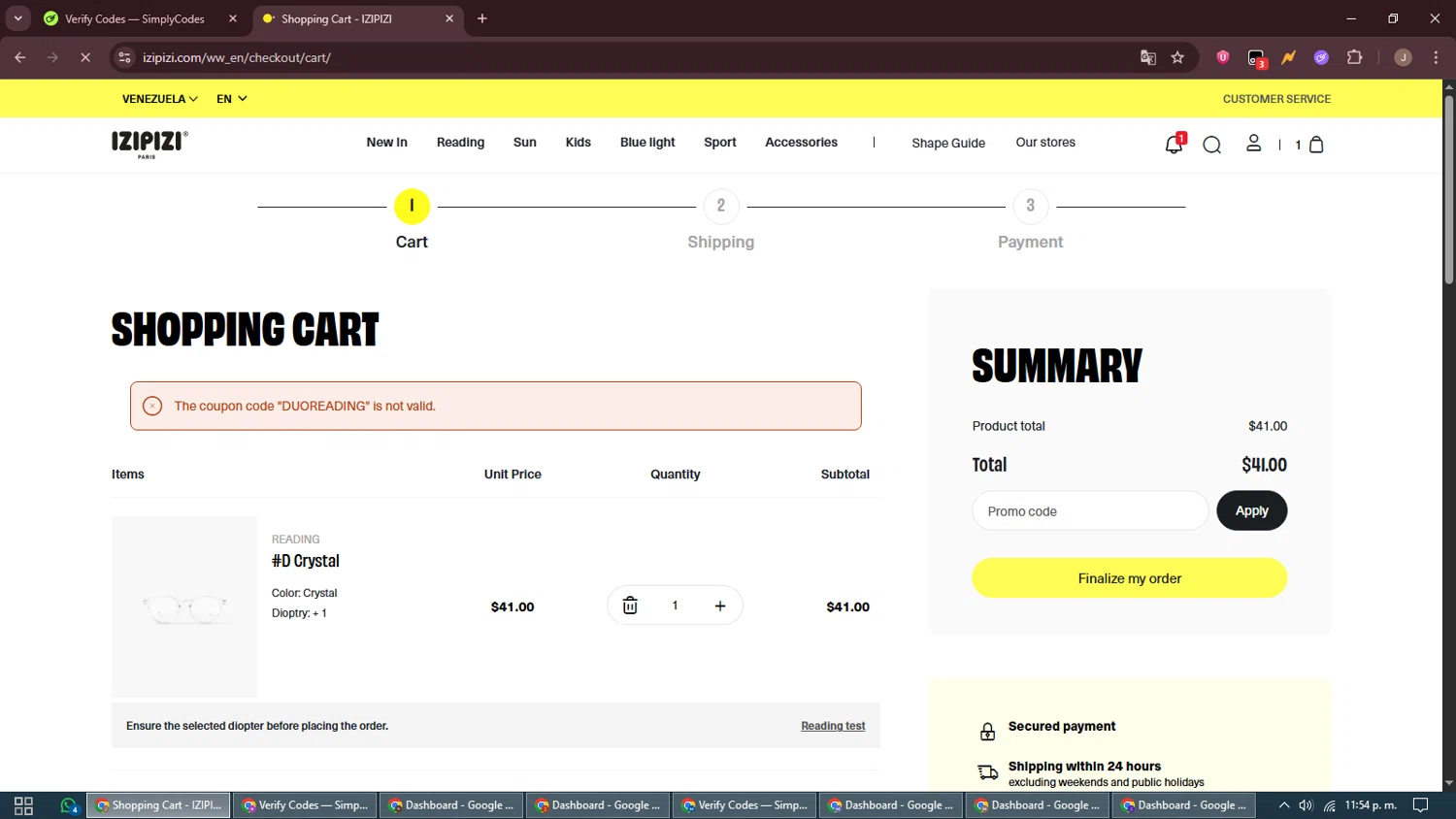The height and width of the screenshot is (819, 1456).
Task: Expand the VENEZUELA country selector
Action: (160, 99)
